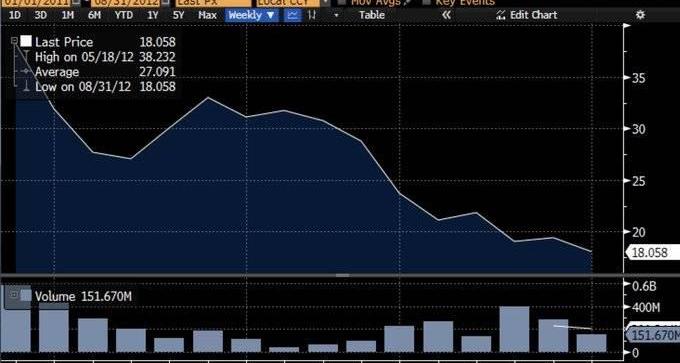Switch to the bar chart type icon
The width and height of the screenshot is (680, 363).
pos(311,15)
